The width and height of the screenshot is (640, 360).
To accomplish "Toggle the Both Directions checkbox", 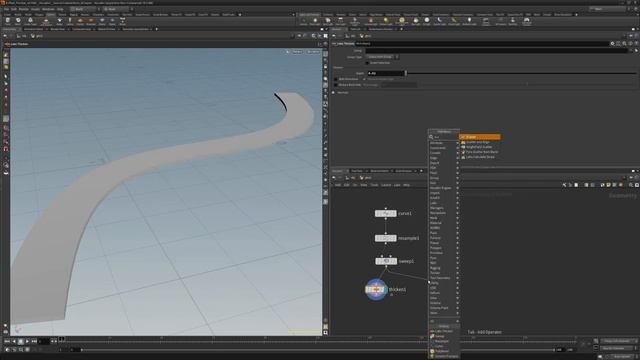I will pos(336,79).
